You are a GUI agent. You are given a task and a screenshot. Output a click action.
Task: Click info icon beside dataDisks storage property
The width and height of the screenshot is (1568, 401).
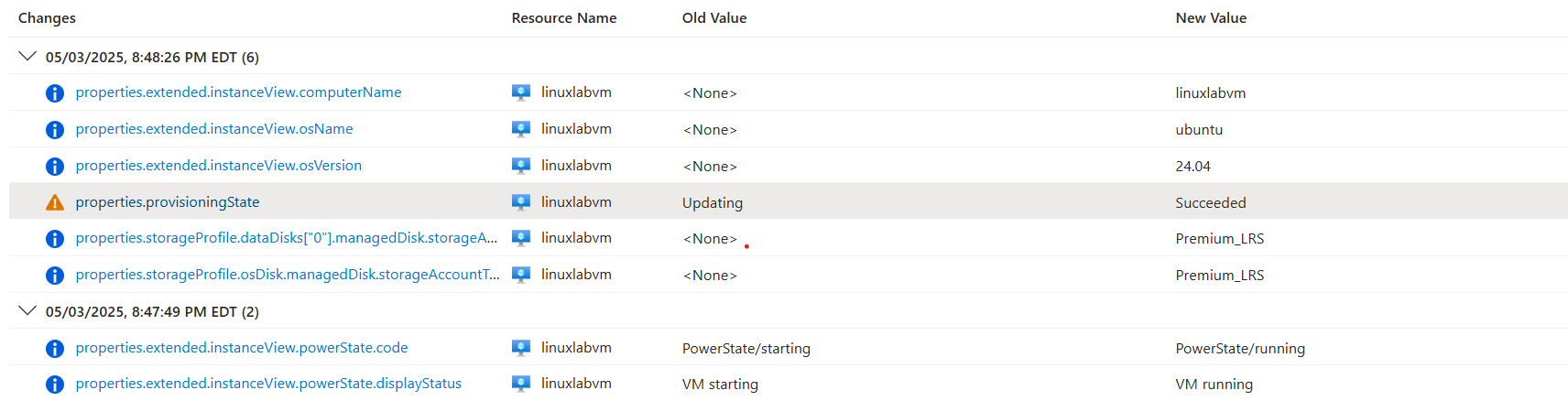click(x=55, y=239)
